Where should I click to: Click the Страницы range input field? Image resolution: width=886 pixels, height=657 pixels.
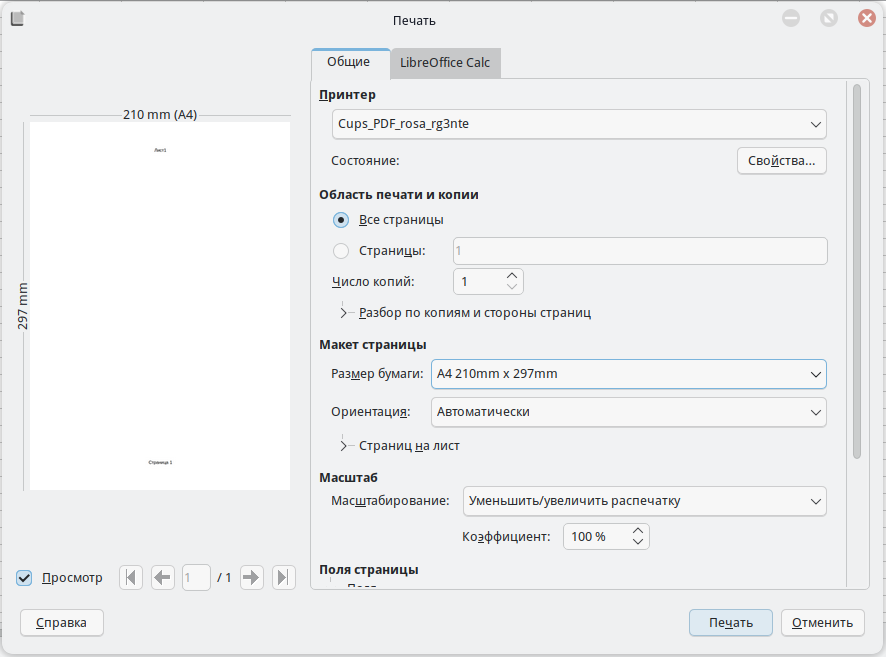(640, 251)
